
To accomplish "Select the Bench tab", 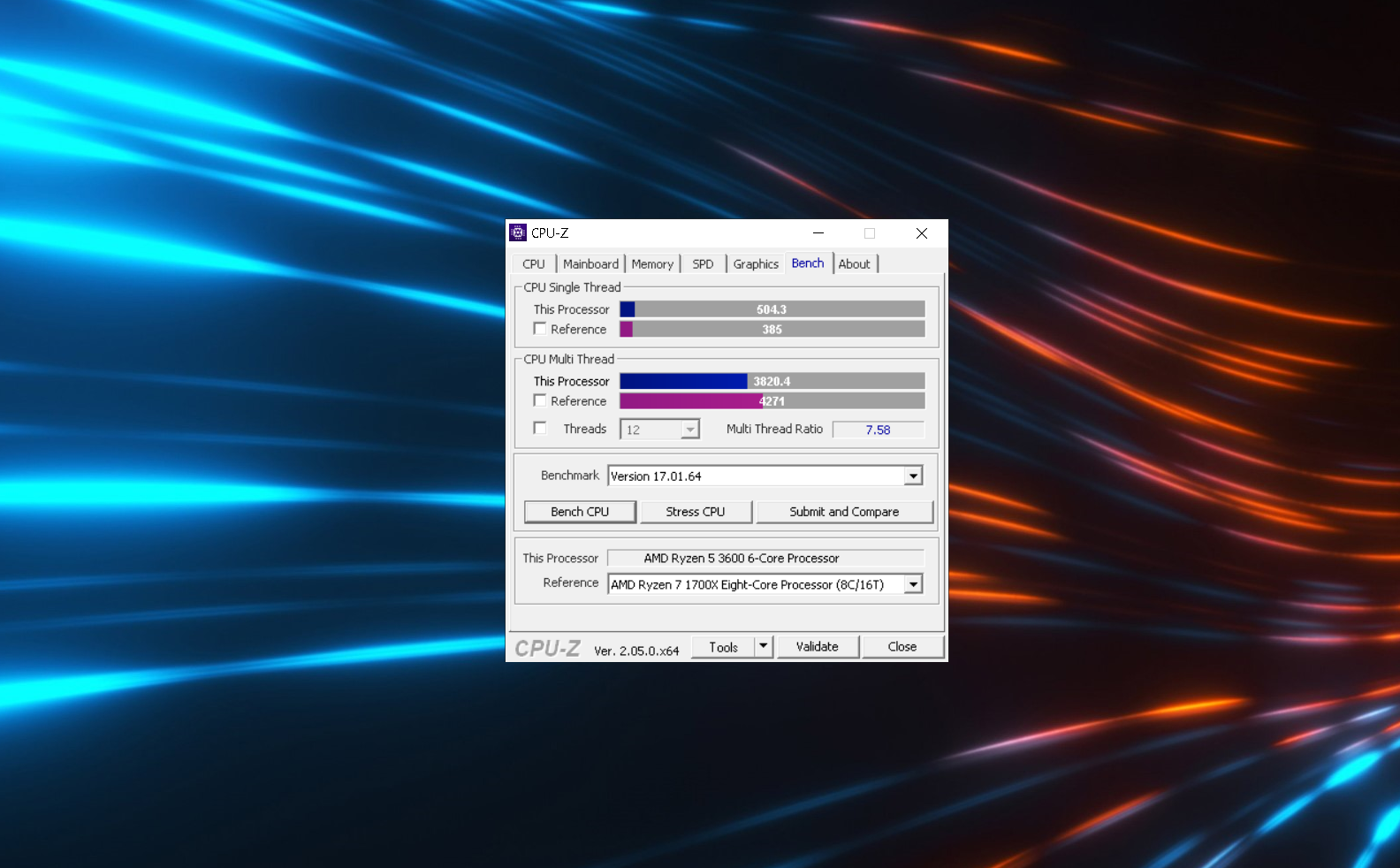I will click(x=808, y=263).
